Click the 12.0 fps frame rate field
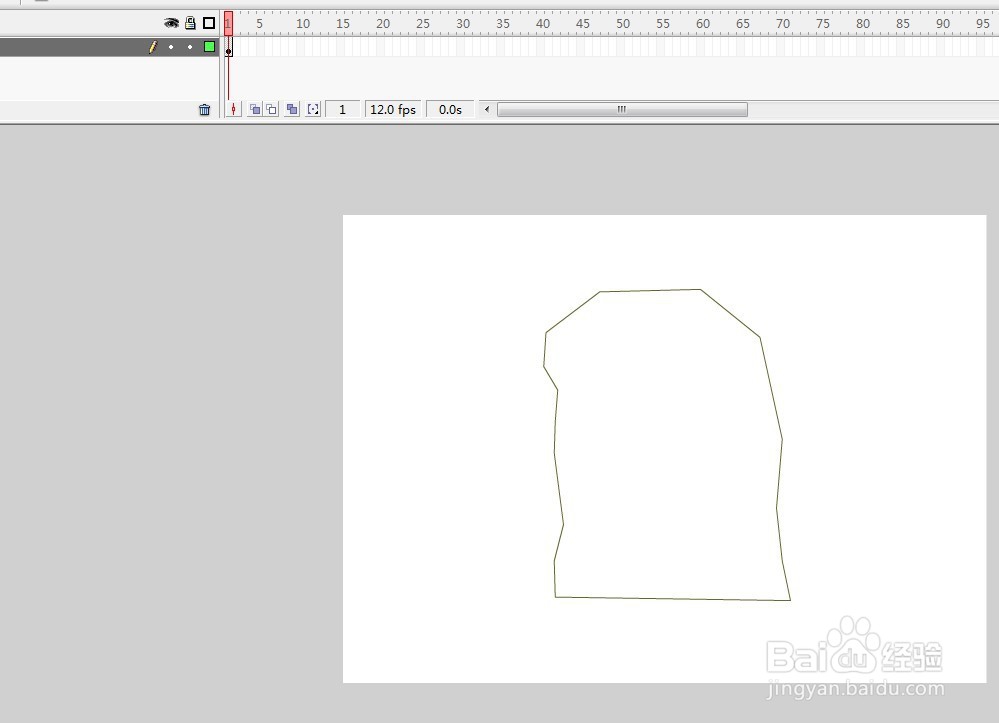This screenshot has height=723, width=999. coord(393,110)
